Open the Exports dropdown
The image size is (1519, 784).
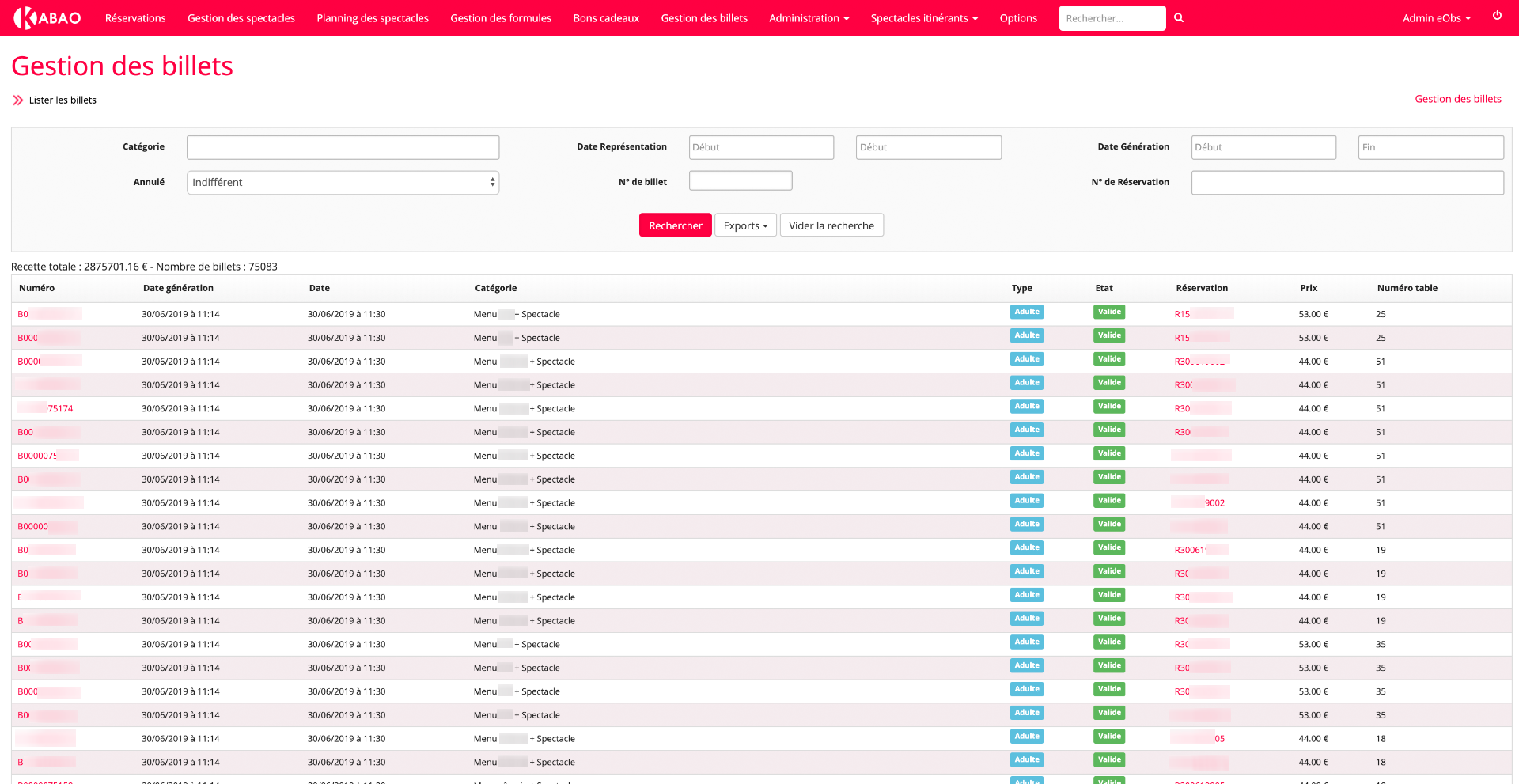745,225
